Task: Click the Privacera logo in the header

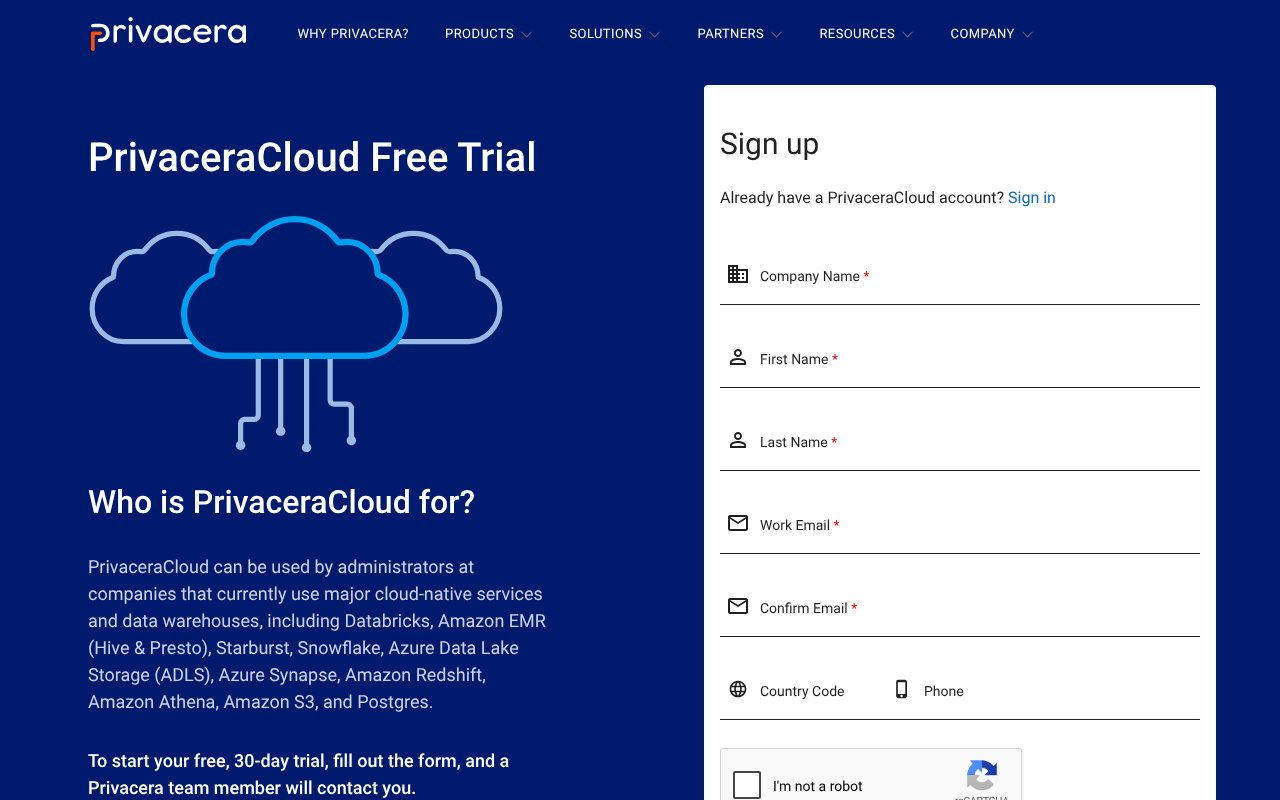Action: [167, 33]
